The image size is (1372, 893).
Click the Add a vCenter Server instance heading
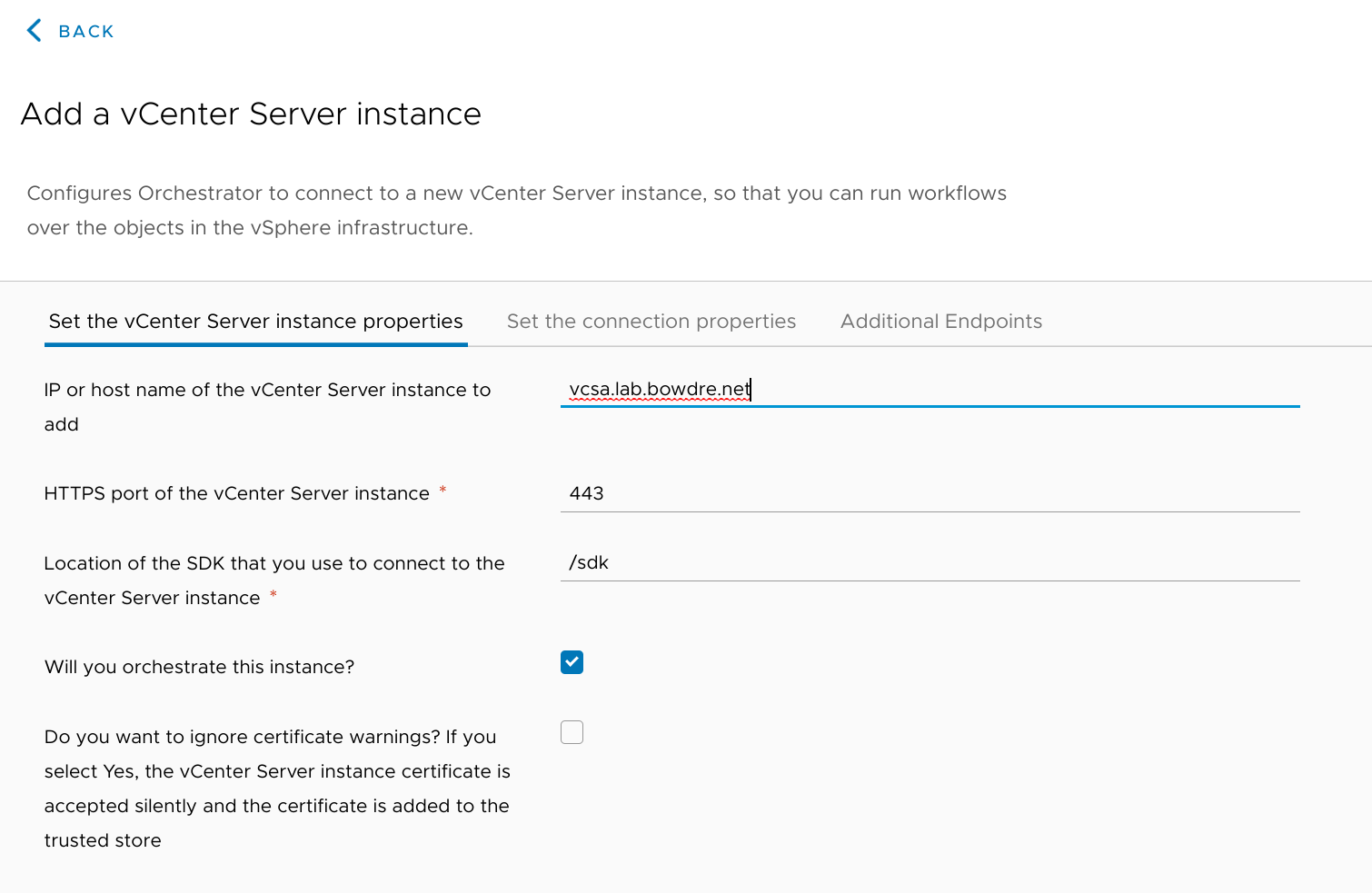pos(251,114)
